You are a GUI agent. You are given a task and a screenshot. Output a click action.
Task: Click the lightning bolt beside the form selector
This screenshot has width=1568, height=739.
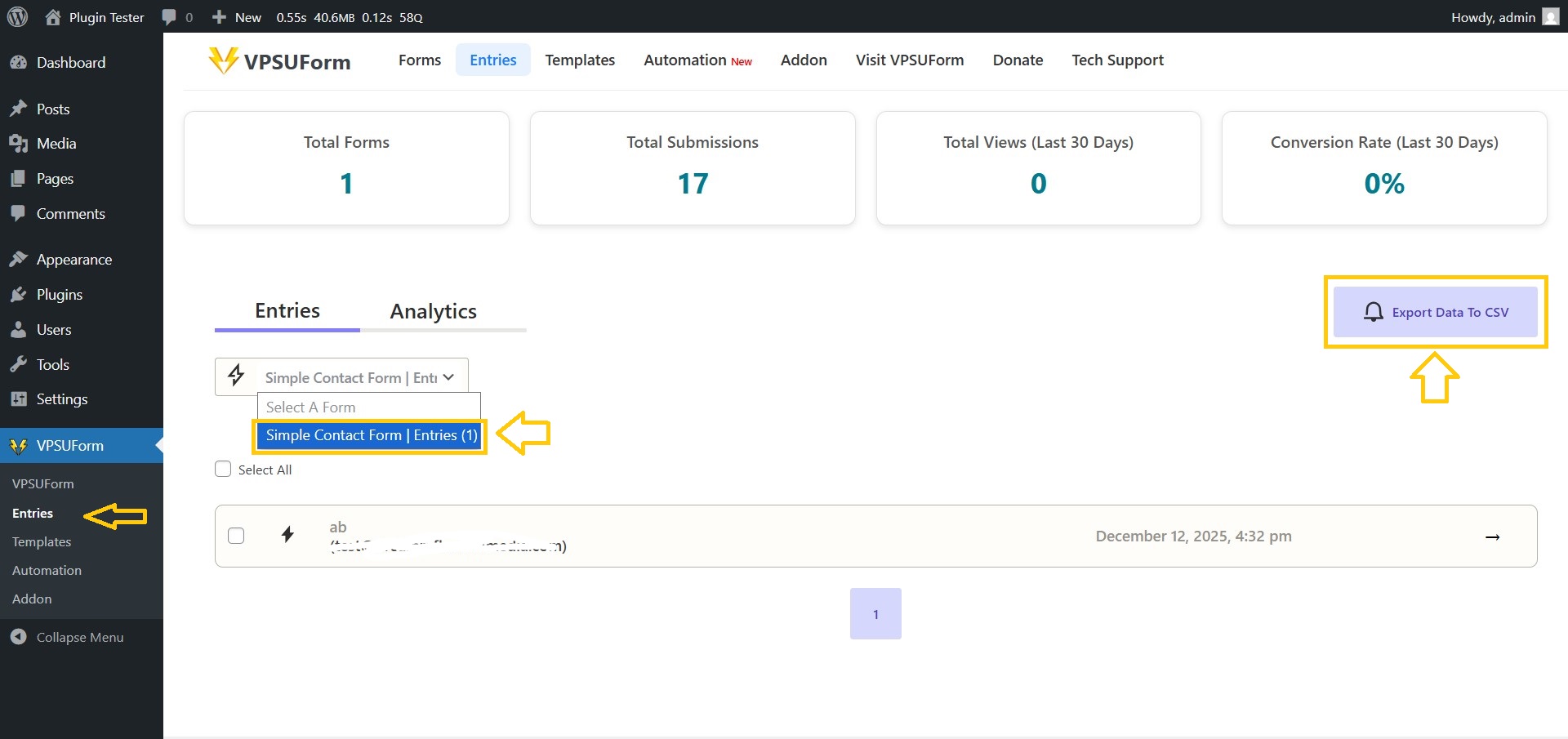click(236, 376)
